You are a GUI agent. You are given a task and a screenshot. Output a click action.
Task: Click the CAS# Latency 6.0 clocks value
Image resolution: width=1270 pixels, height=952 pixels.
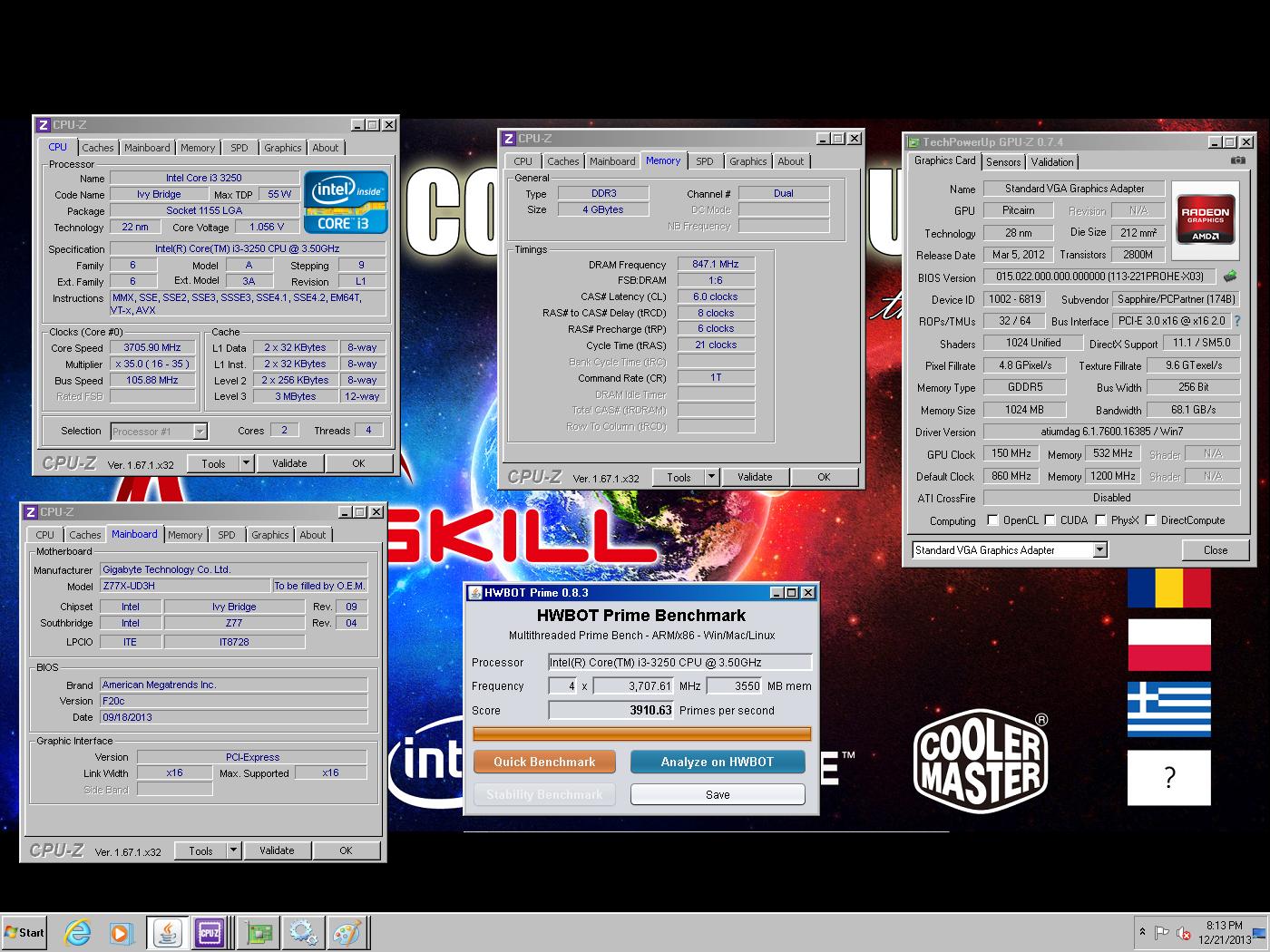point(716,296)
